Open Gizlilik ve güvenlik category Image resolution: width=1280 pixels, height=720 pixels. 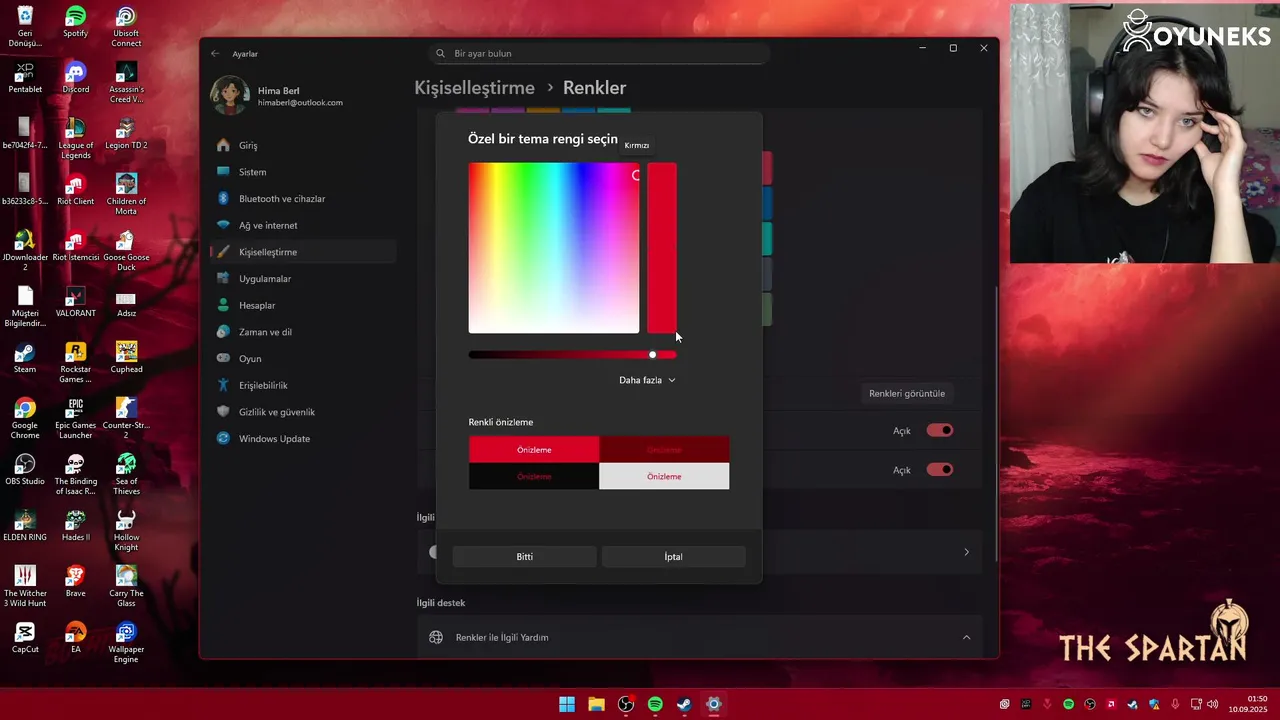pyautogui.click(x=304, y=412)
